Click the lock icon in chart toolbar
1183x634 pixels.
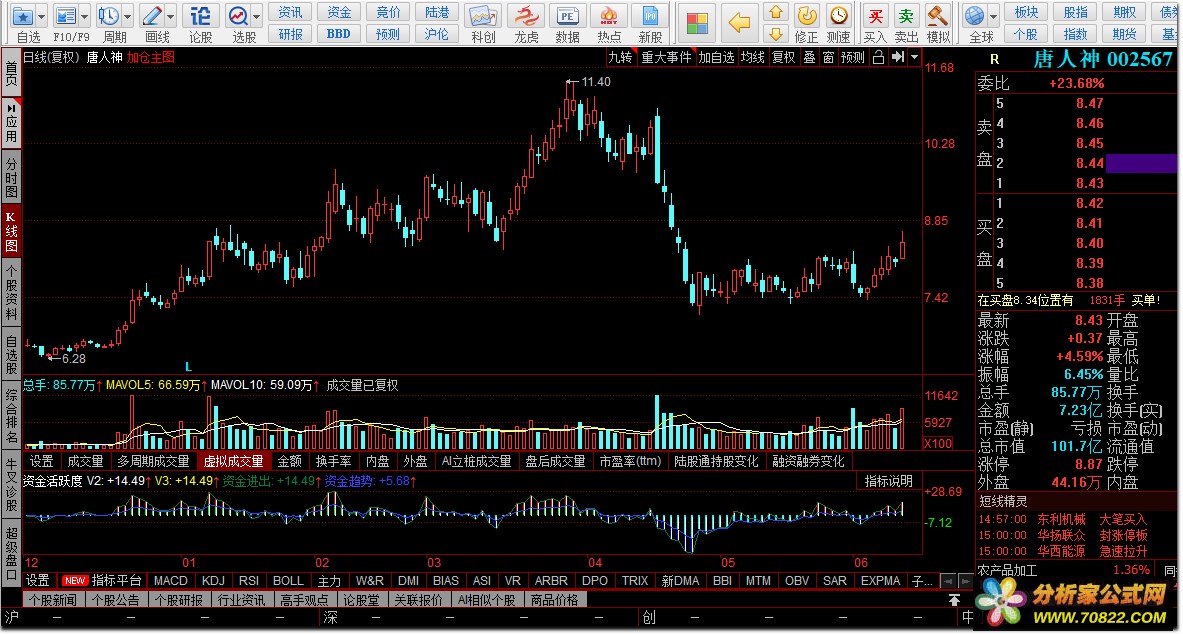pos(877,57)
